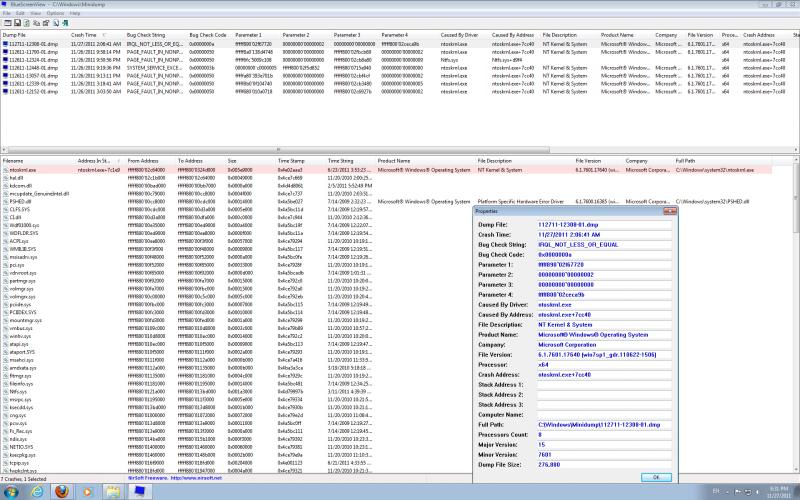Close the Properties dialog with X
800x500 pixels.
click(670, 211)
